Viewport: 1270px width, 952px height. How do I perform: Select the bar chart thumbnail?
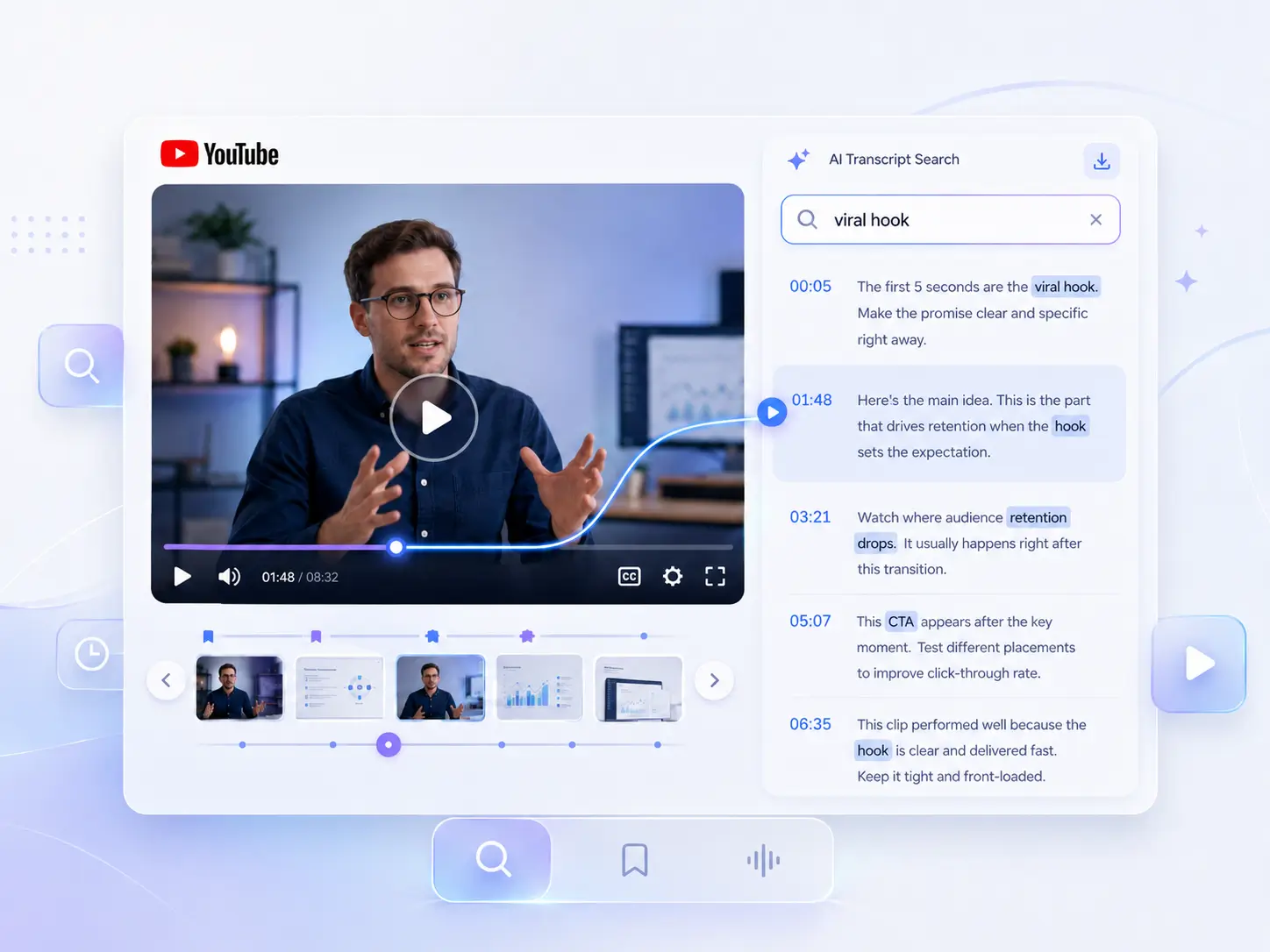tap(539, 688)
